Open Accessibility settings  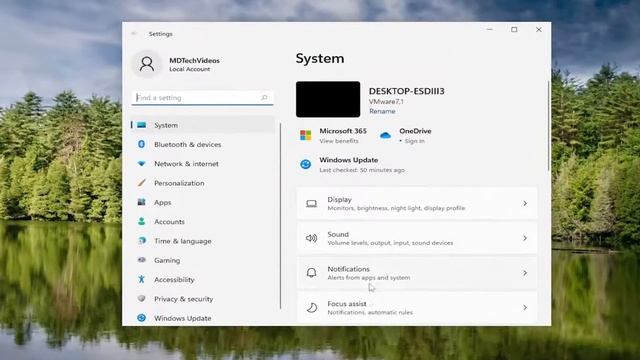(x=203, y=279)
